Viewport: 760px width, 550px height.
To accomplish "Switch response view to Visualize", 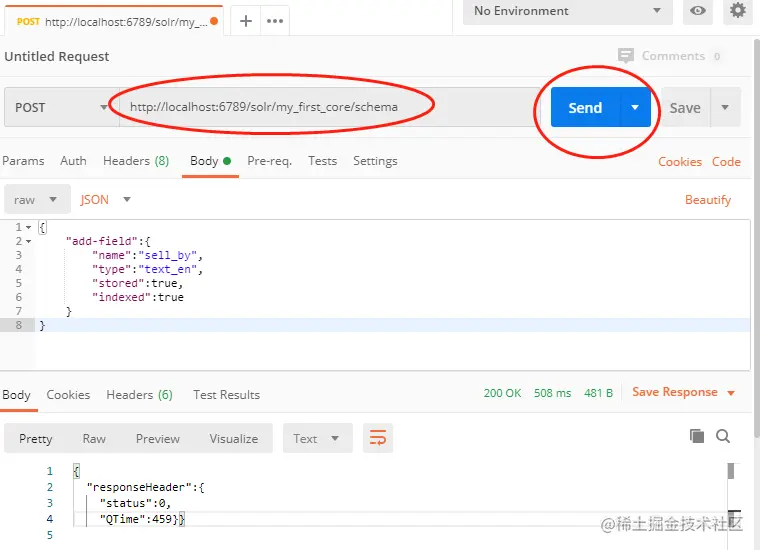I will click(x=234, y=439).
